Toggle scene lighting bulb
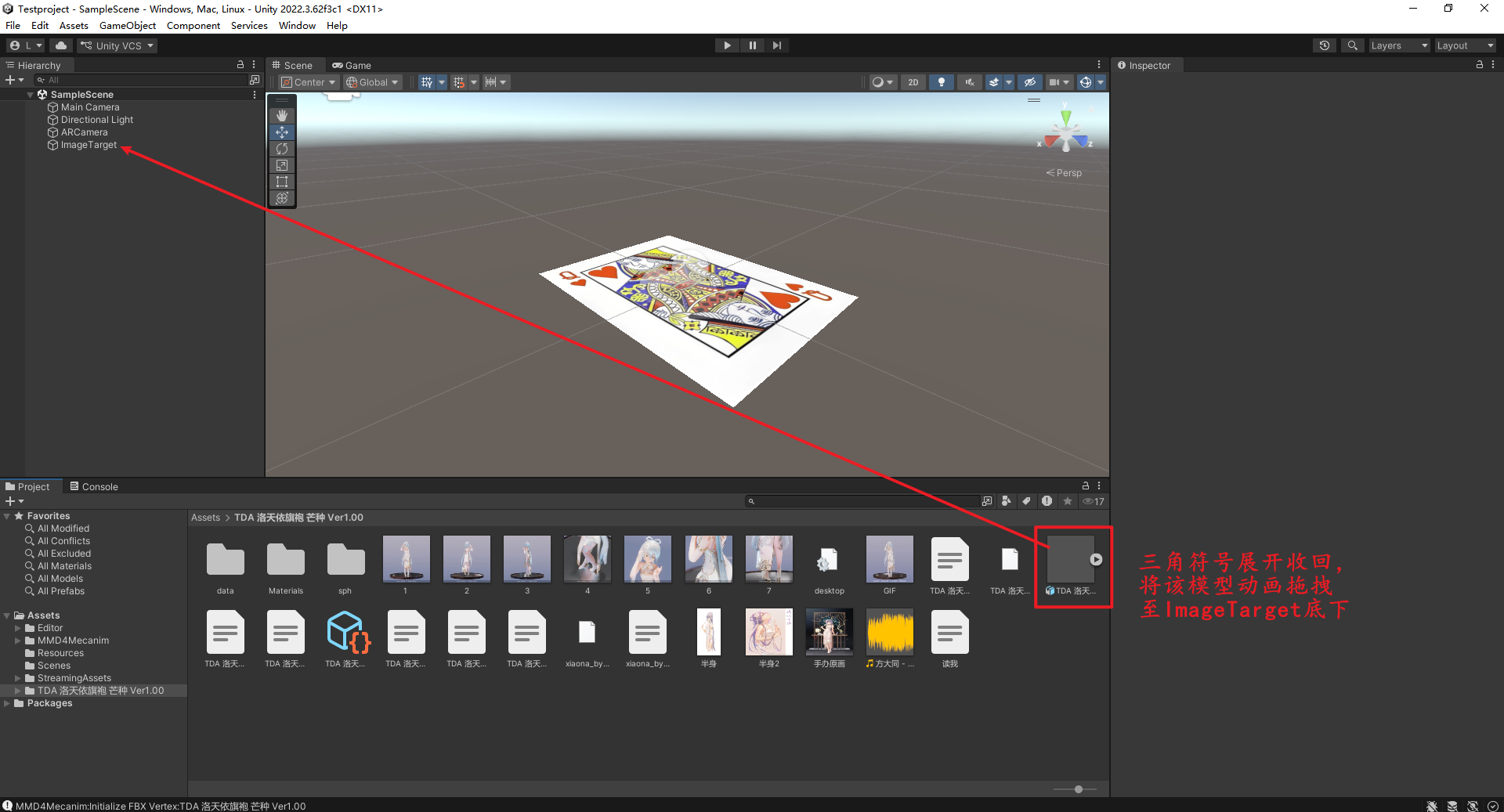This screenshot has height=812, width=1504. point(942,82)
